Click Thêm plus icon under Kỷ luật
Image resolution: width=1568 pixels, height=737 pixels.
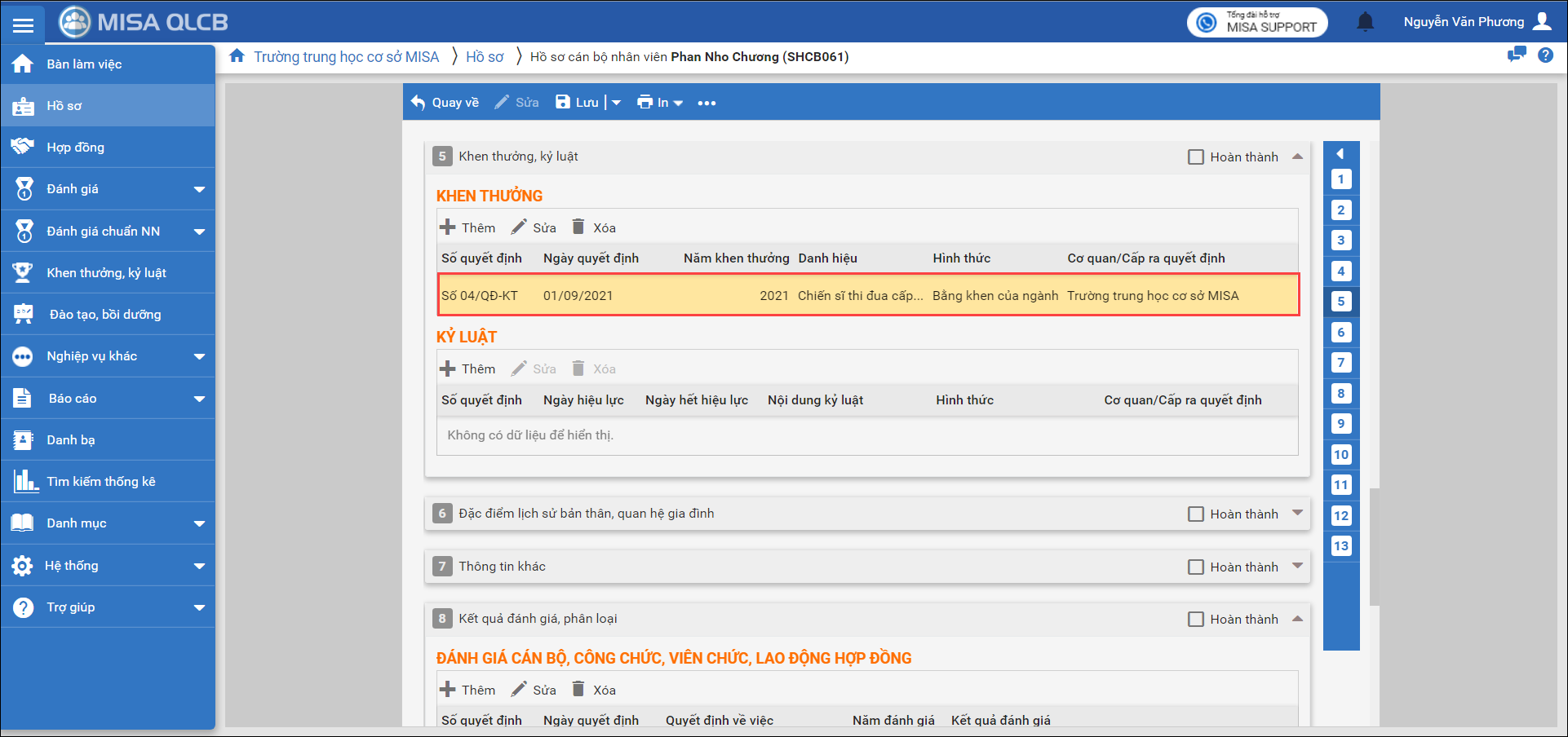[448, 368]
